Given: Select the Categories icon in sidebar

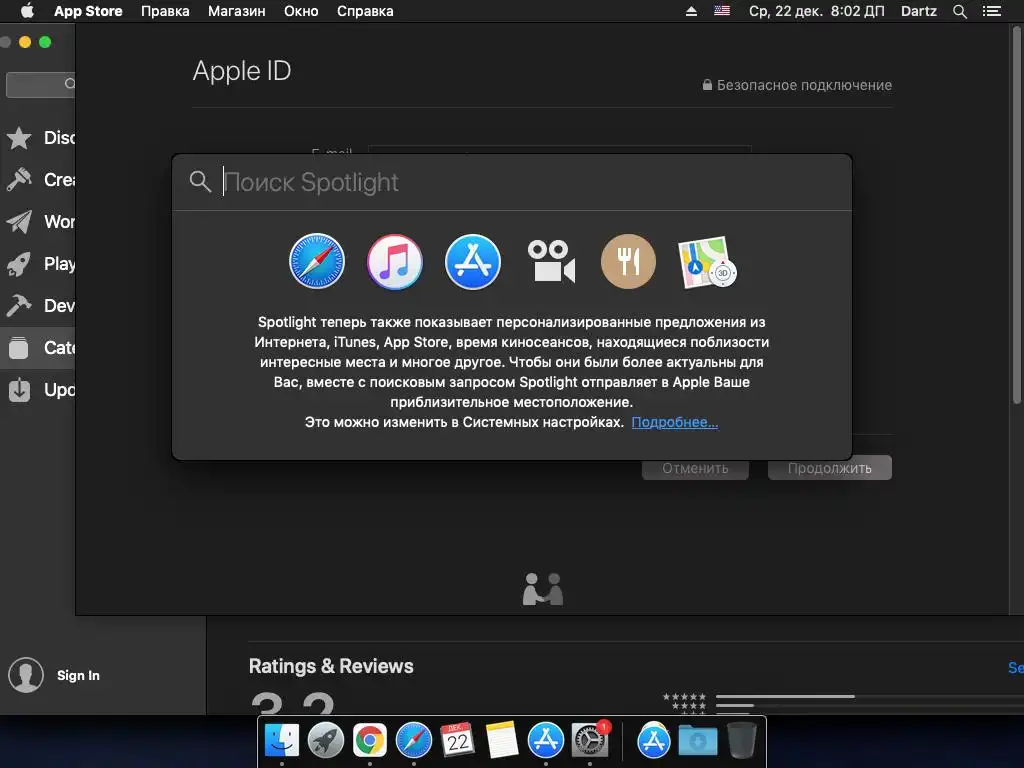Looking at the screenshot, I should click(x=19, y=347).
